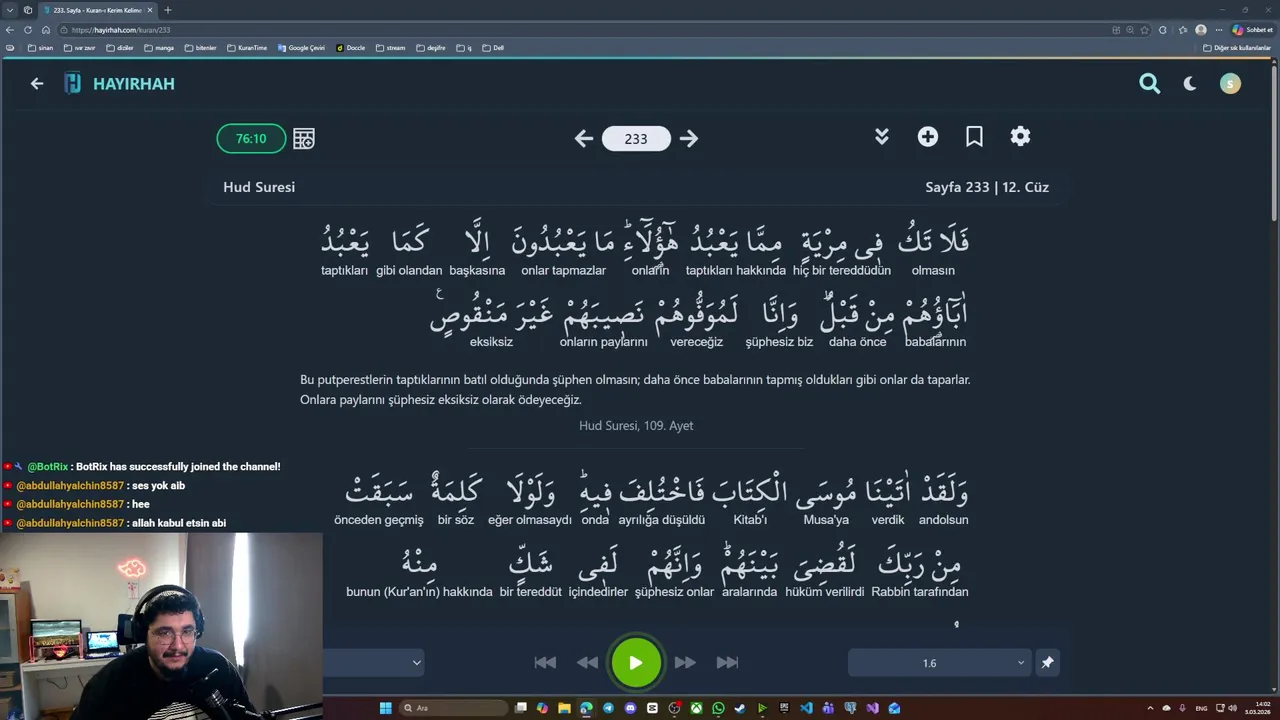Open the table grid icon beside the timer
The height and width of the screenshot is (720, 1280).
pyautogui.click(x=304, y=139)
